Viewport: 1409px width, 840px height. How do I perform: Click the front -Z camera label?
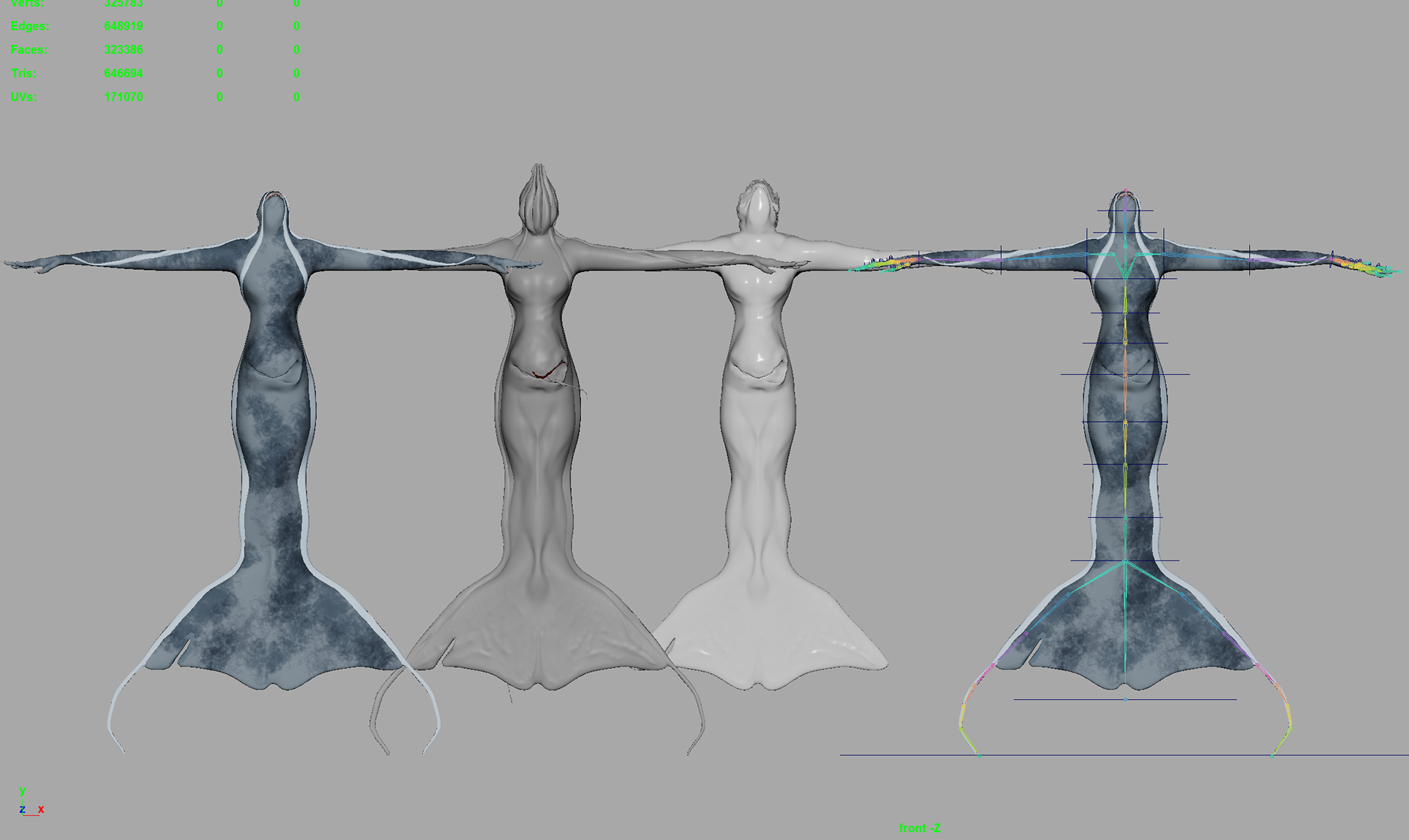tap(919, 828)
